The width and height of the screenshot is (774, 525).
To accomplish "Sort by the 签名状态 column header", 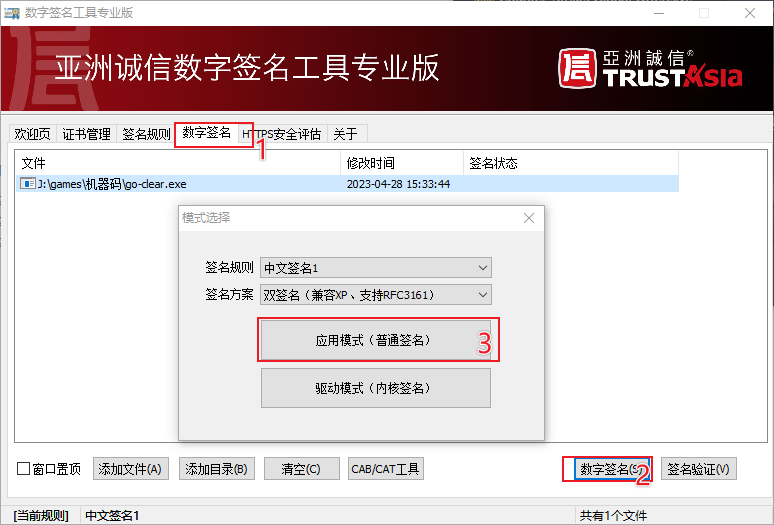I will click(x=571, y=163).
